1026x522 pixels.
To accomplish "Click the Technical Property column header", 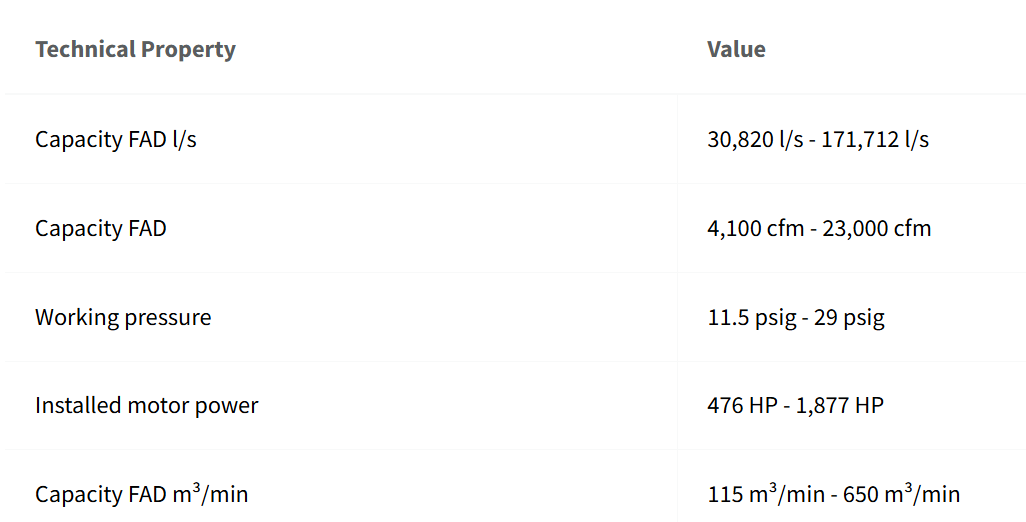I will (x=135, y=49).
